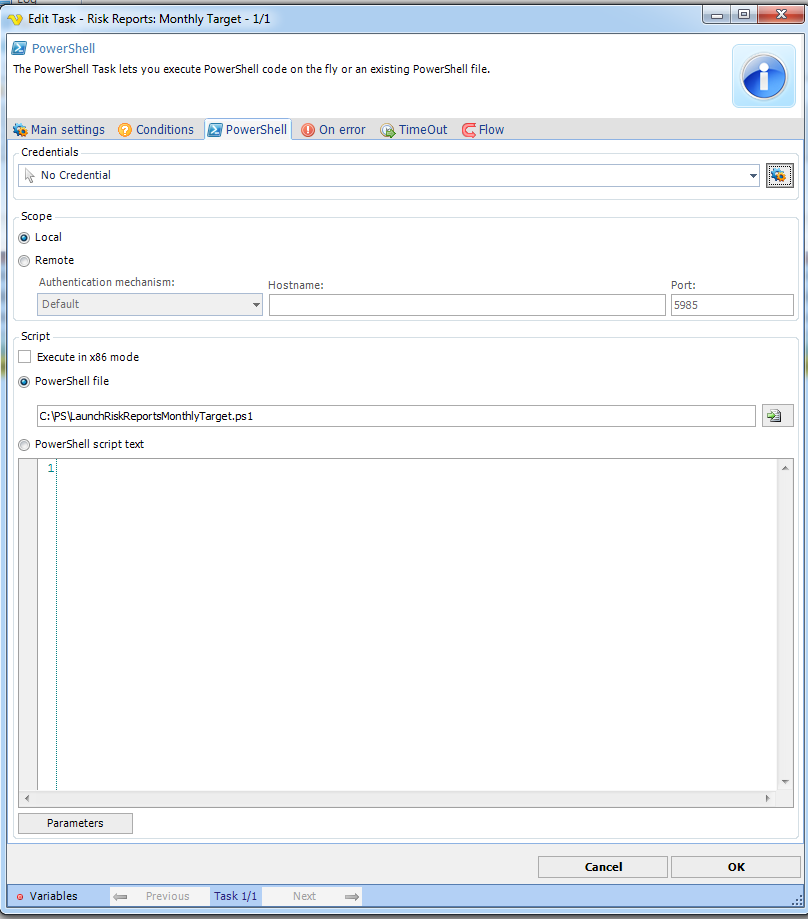Switch to the Main settings tab
Image resolution: width=808 pixels, height=919 pixels.
(59, 130)
